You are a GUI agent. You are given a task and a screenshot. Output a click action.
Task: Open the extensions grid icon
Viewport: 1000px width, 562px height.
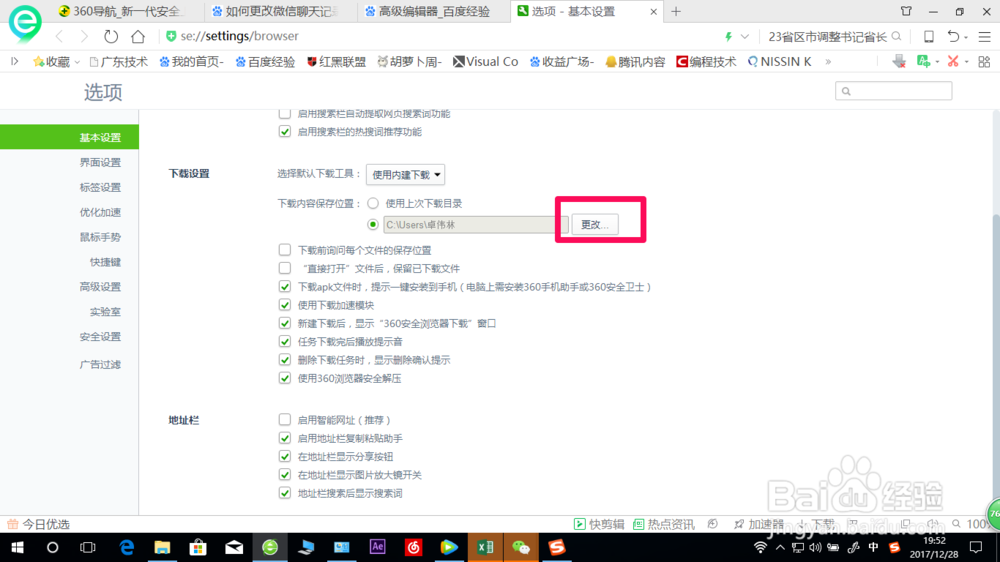pos(984,62)
